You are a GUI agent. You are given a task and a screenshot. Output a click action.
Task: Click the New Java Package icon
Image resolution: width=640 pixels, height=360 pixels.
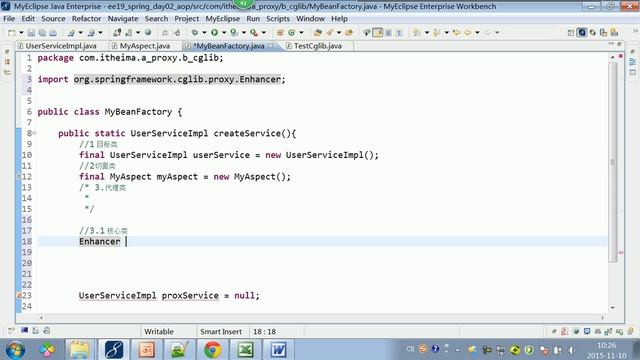coord(280,33)
